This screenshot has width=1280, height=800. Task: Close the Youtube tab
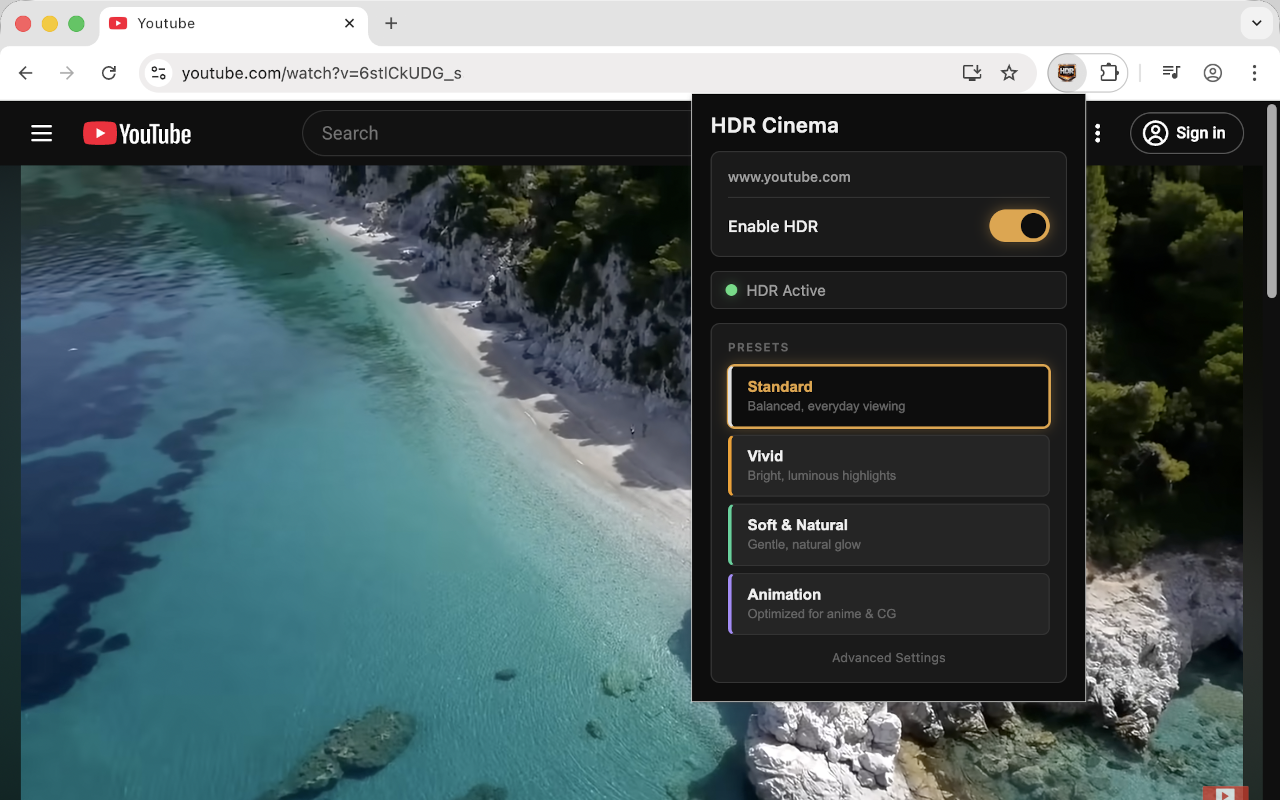(x=349, y=23)
